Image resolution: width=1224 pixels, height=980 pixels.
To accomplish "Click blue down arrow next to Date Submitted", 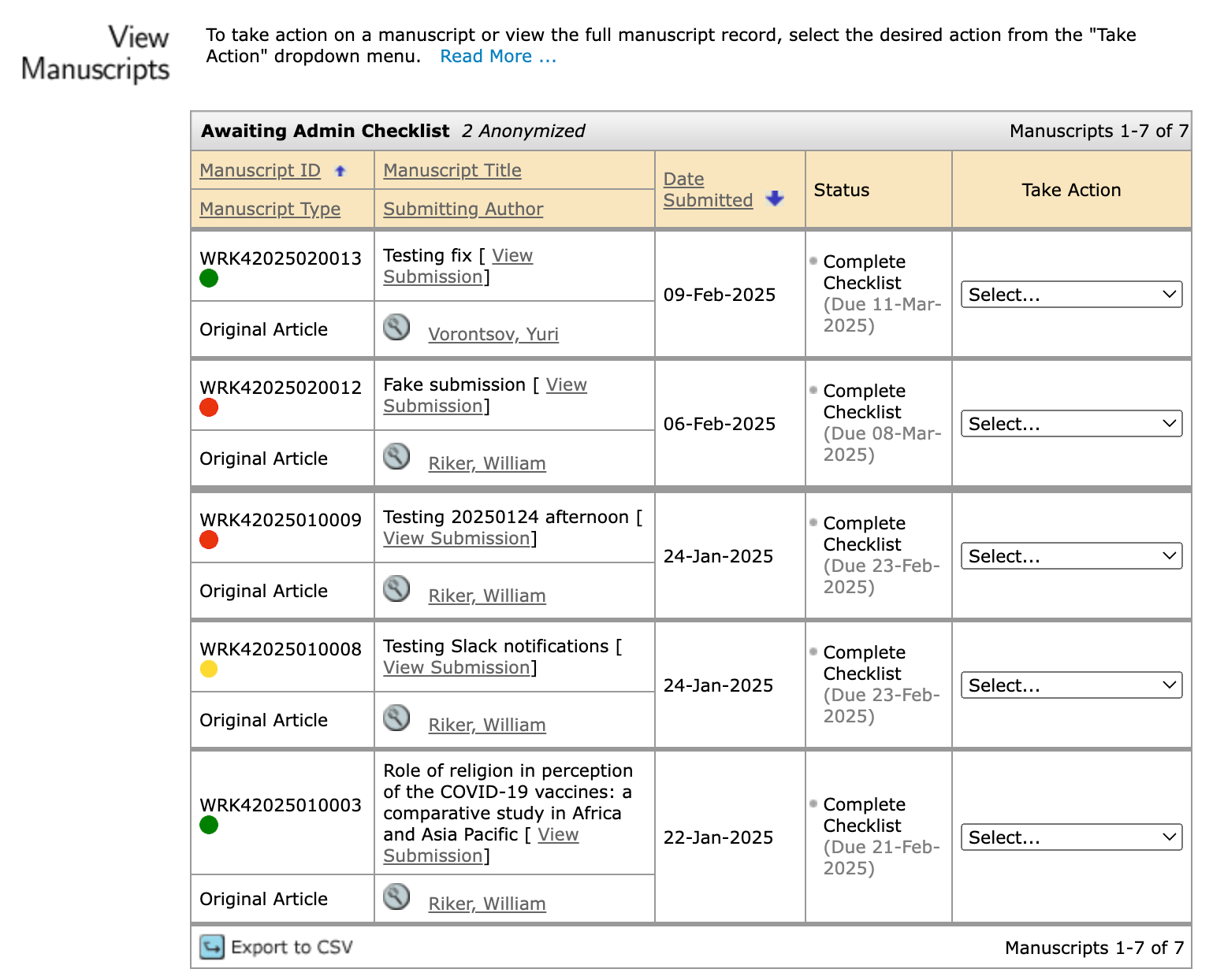I will [775, 199].
